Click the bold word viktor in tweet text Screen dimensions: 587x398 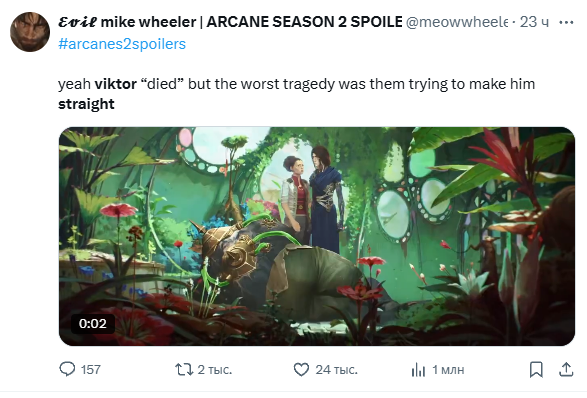(116, 84)
